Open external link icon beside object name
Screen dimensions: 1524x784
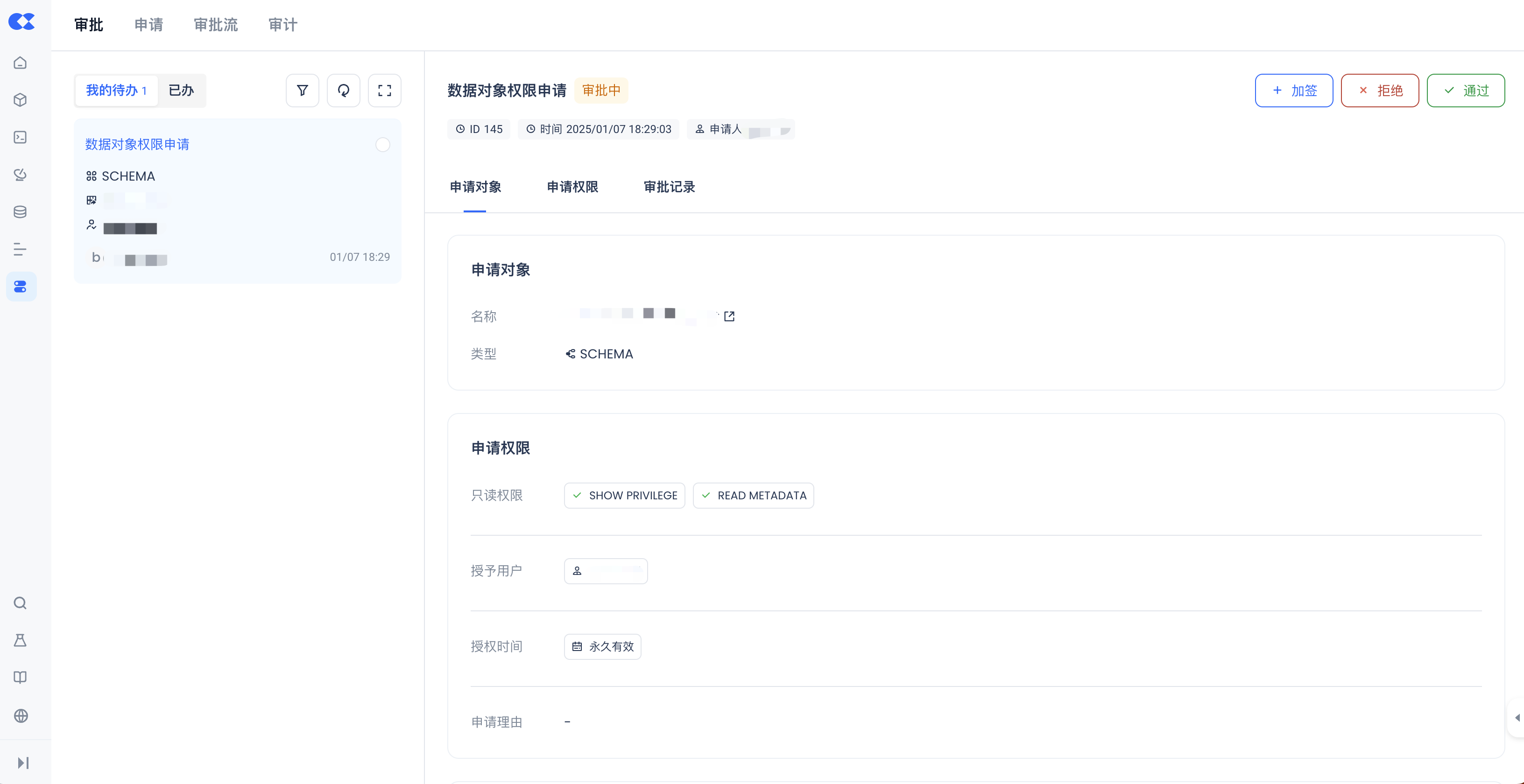click(729, 316)
